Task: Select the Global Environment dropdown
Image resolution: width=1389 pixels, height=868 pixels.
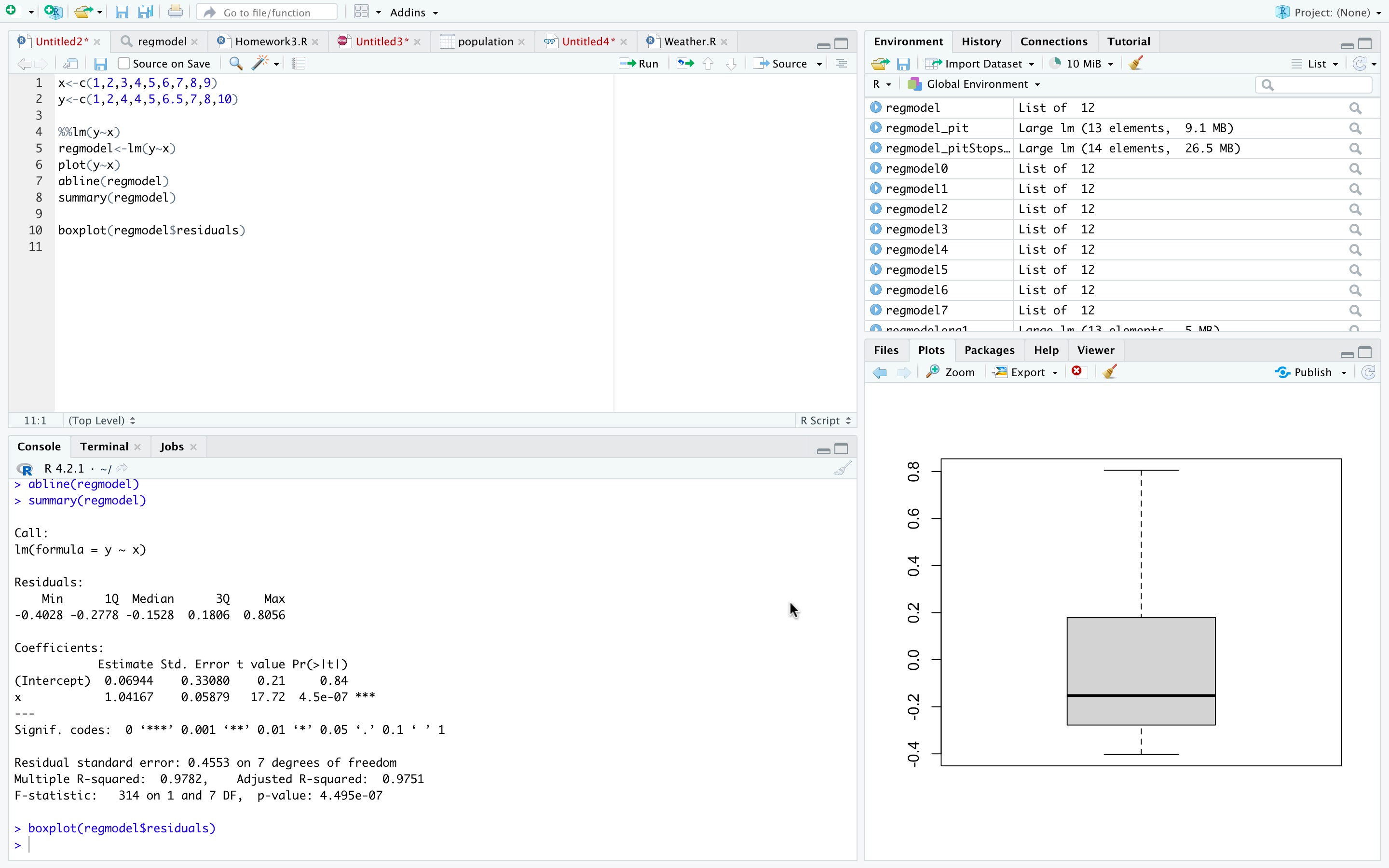Action: [975, 84]
